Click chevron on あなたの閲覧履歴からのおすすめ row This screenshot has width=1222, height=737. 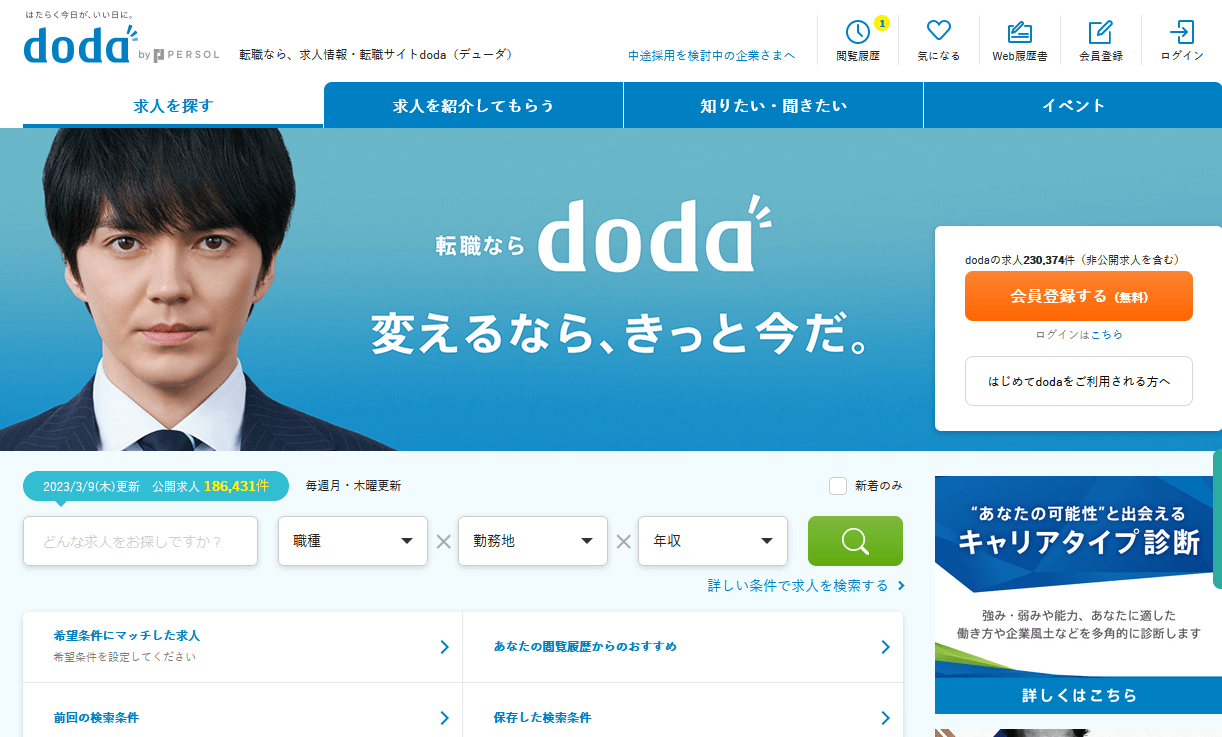(885, 647)
